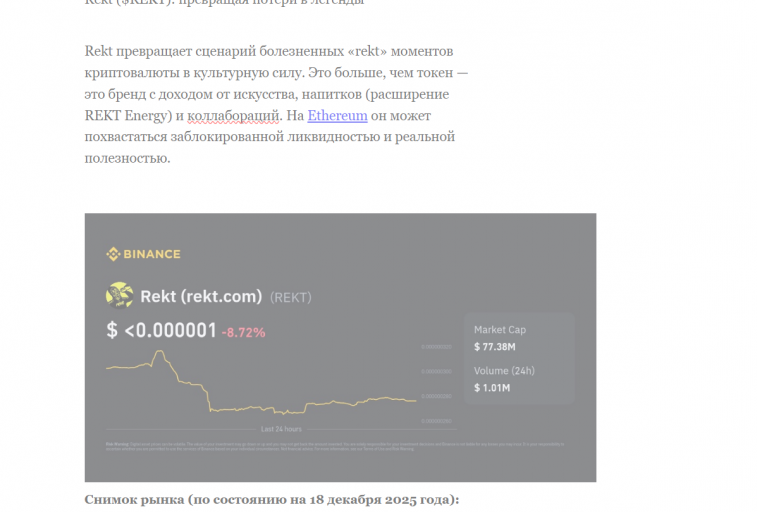Click the Last 24 hours chart label

[x=281, y=429]
